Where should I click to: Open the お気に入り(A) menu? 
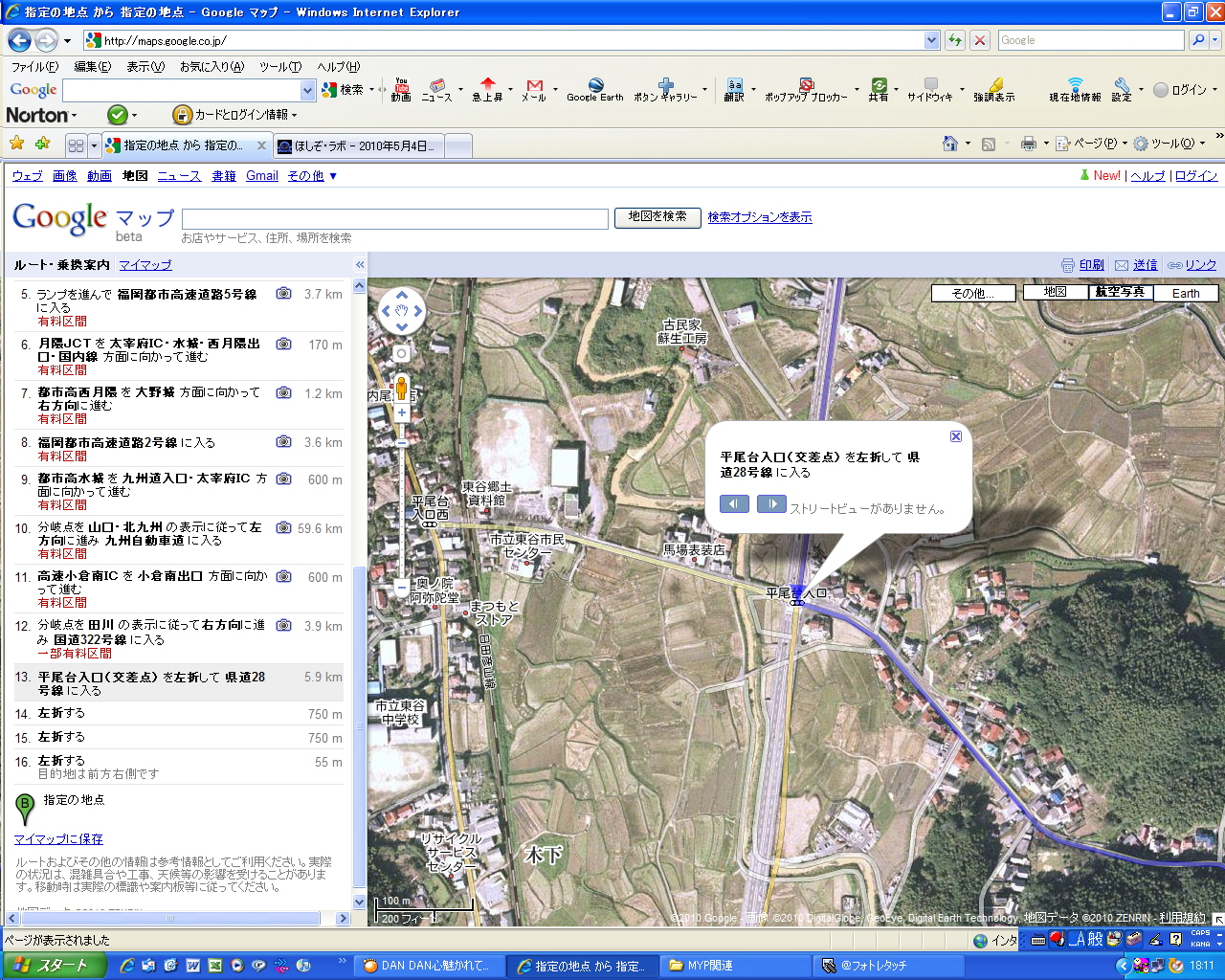(212, 67)
